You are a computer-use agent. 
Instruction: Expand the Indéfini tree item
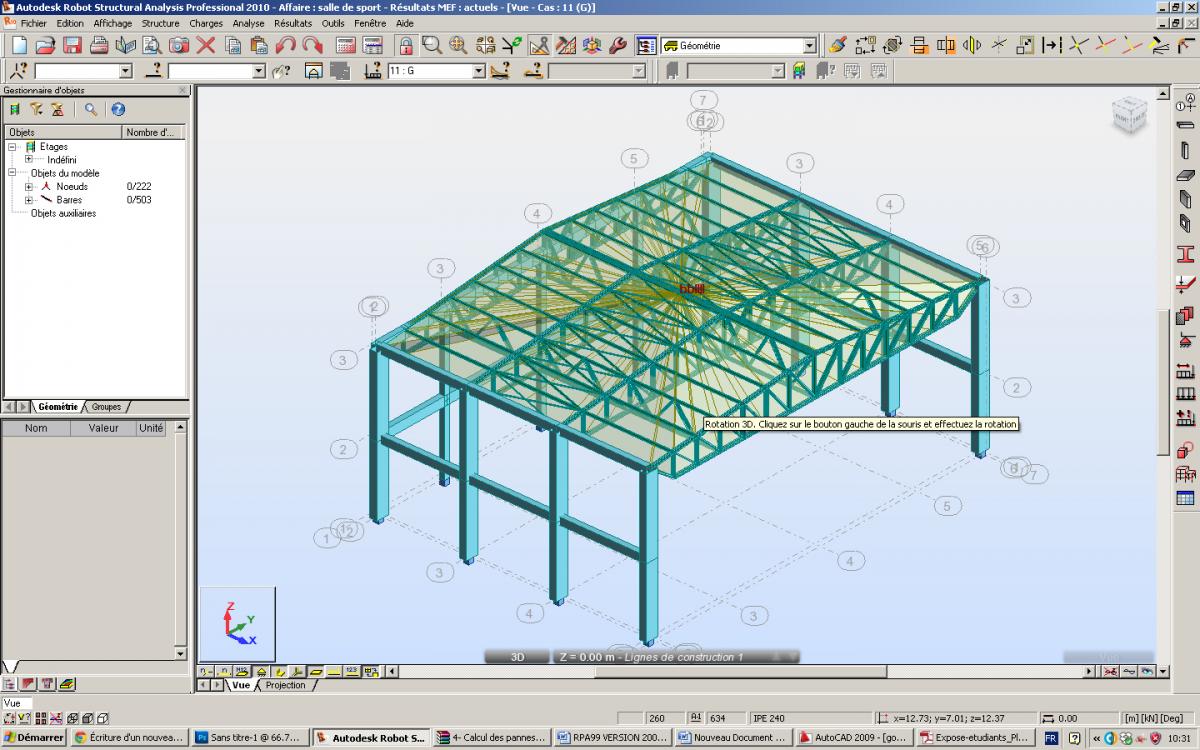(29, 160)
